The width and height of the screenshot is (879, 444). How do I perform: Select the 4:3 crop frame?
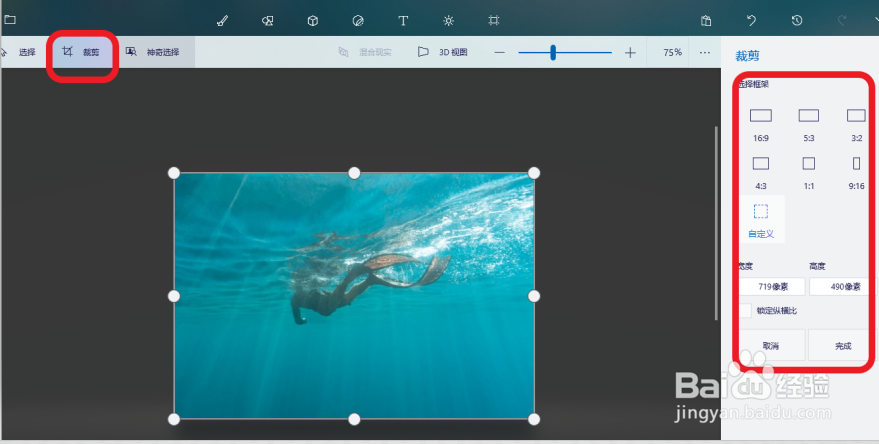[x=761, y=173]
